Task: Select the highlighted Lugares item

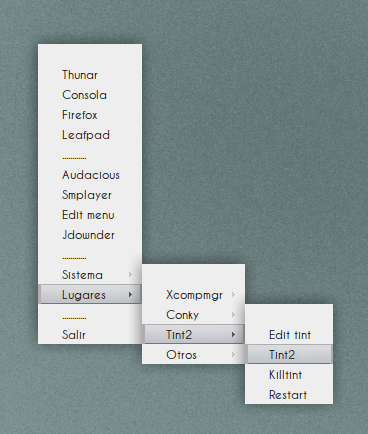Action: tap(90, 294)
